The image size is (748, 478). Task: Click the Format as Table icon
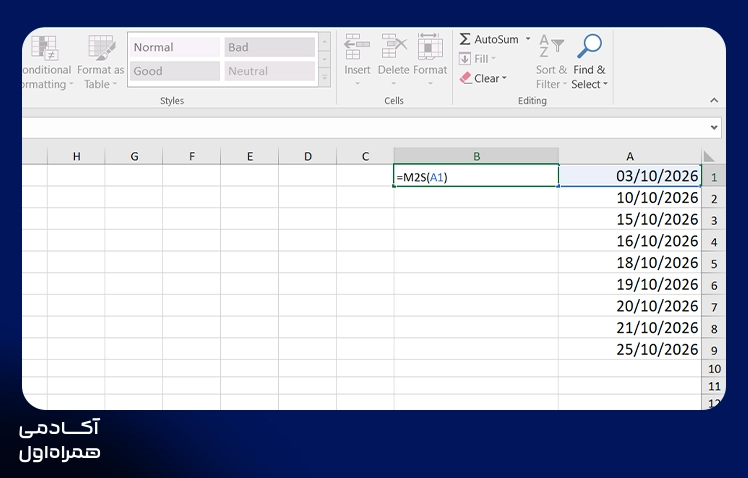[x=102, y=48]
